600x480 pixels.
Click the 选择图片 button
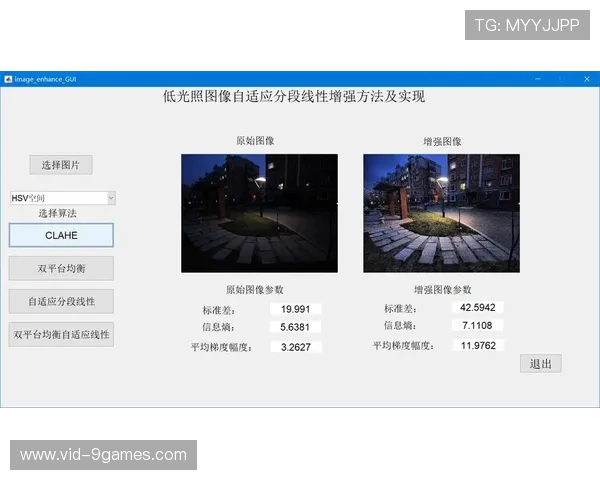61,165
